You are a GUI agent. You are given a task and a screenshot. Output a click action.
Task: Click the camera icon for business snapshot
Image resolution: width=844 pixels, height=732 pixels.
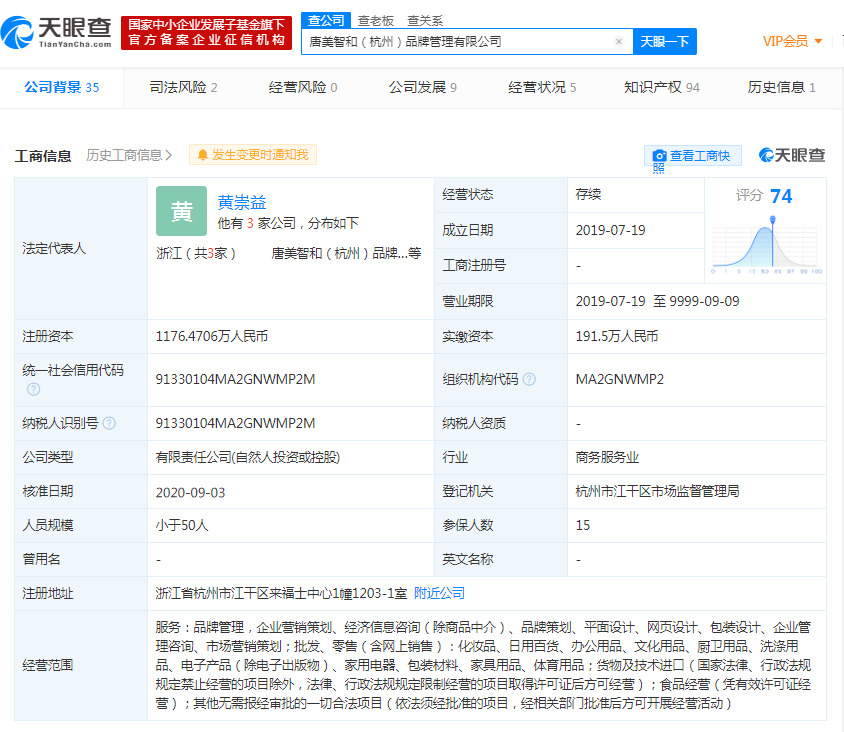[659, 156]
